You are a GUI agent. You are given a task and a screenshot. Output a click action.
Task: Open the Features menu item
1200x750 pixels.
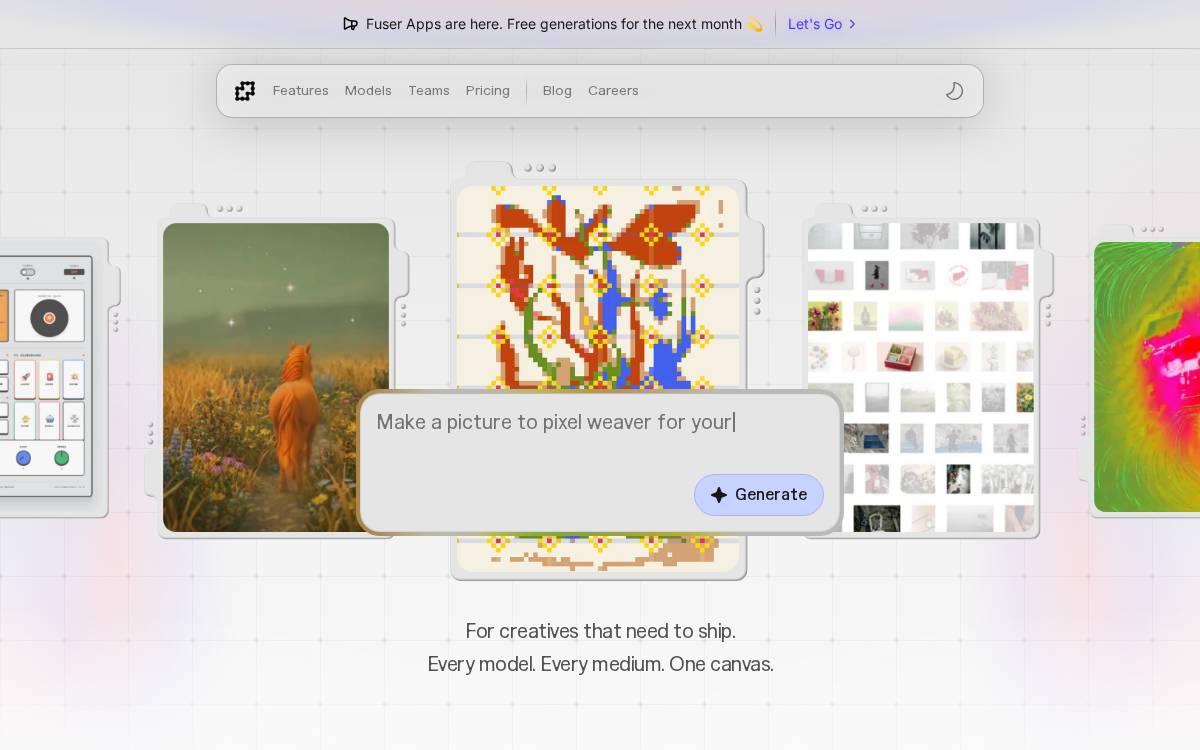(301, 91)
